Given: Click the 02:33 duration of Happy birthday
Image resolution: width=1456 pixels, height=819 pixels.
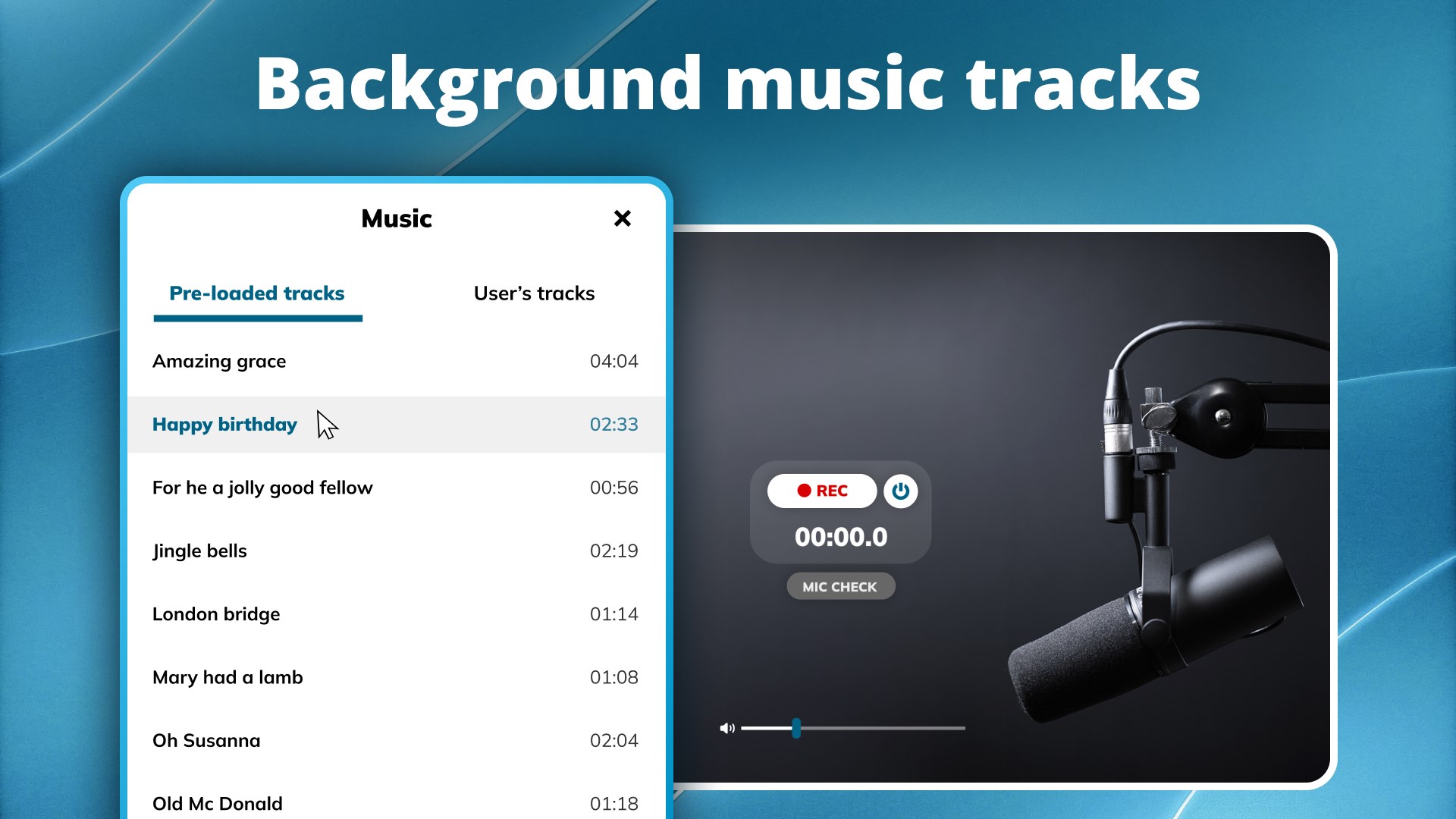Looking at the screenshot, I should [613, 425].
